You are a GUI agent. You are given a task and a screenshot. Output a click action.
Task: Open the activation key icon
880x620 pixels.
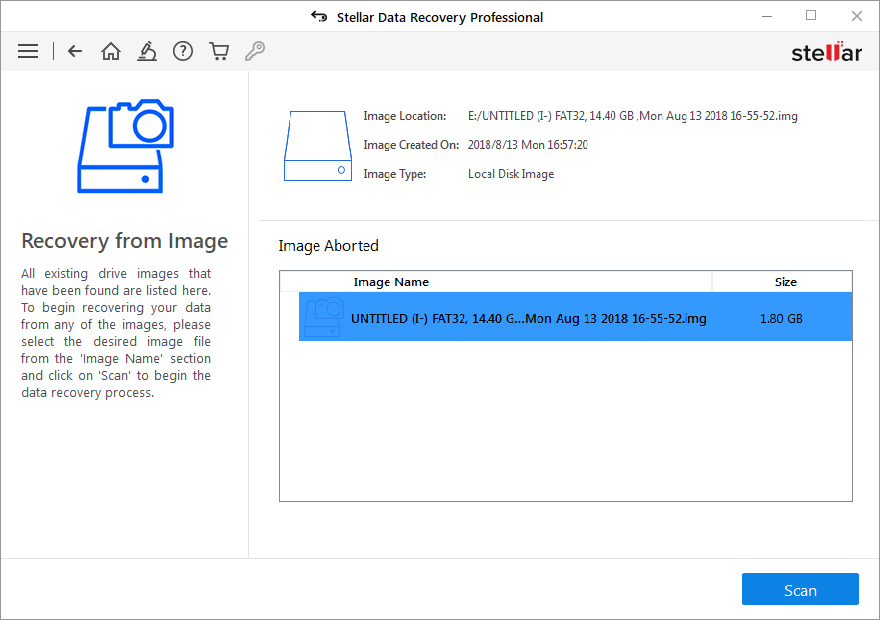point(255,52)
